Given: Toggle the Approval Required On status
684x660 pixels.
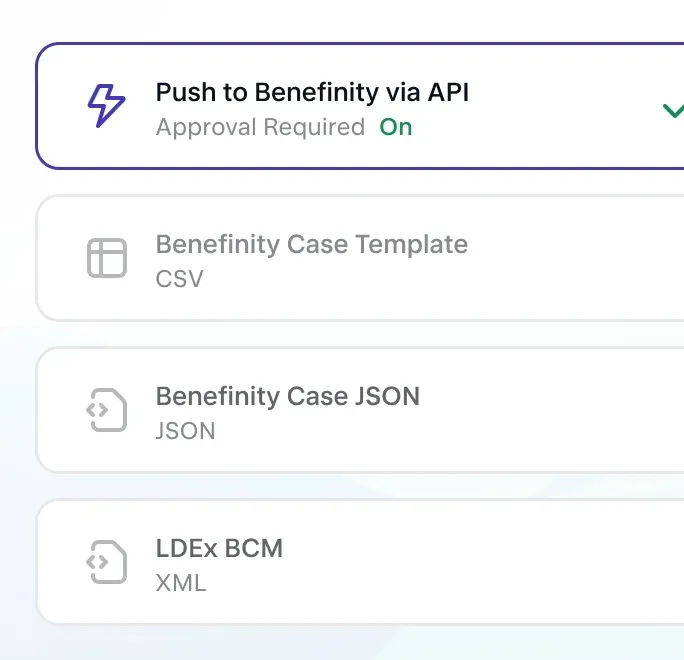Looking at the screenshot, I should pos(396,127).
